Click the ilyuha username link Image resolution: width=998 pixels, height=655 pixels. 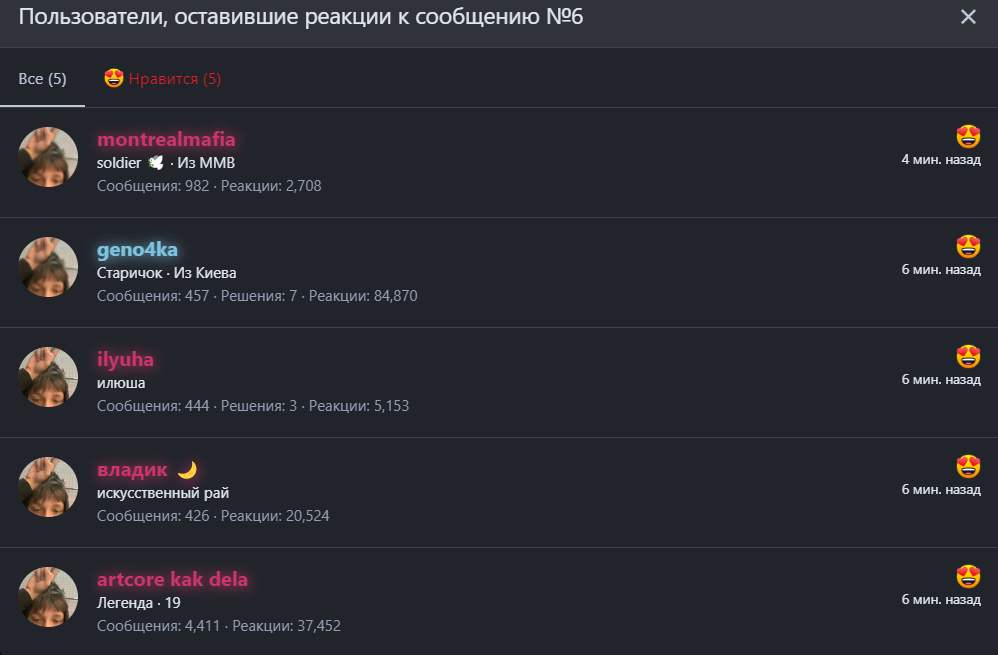click(125, 359)
